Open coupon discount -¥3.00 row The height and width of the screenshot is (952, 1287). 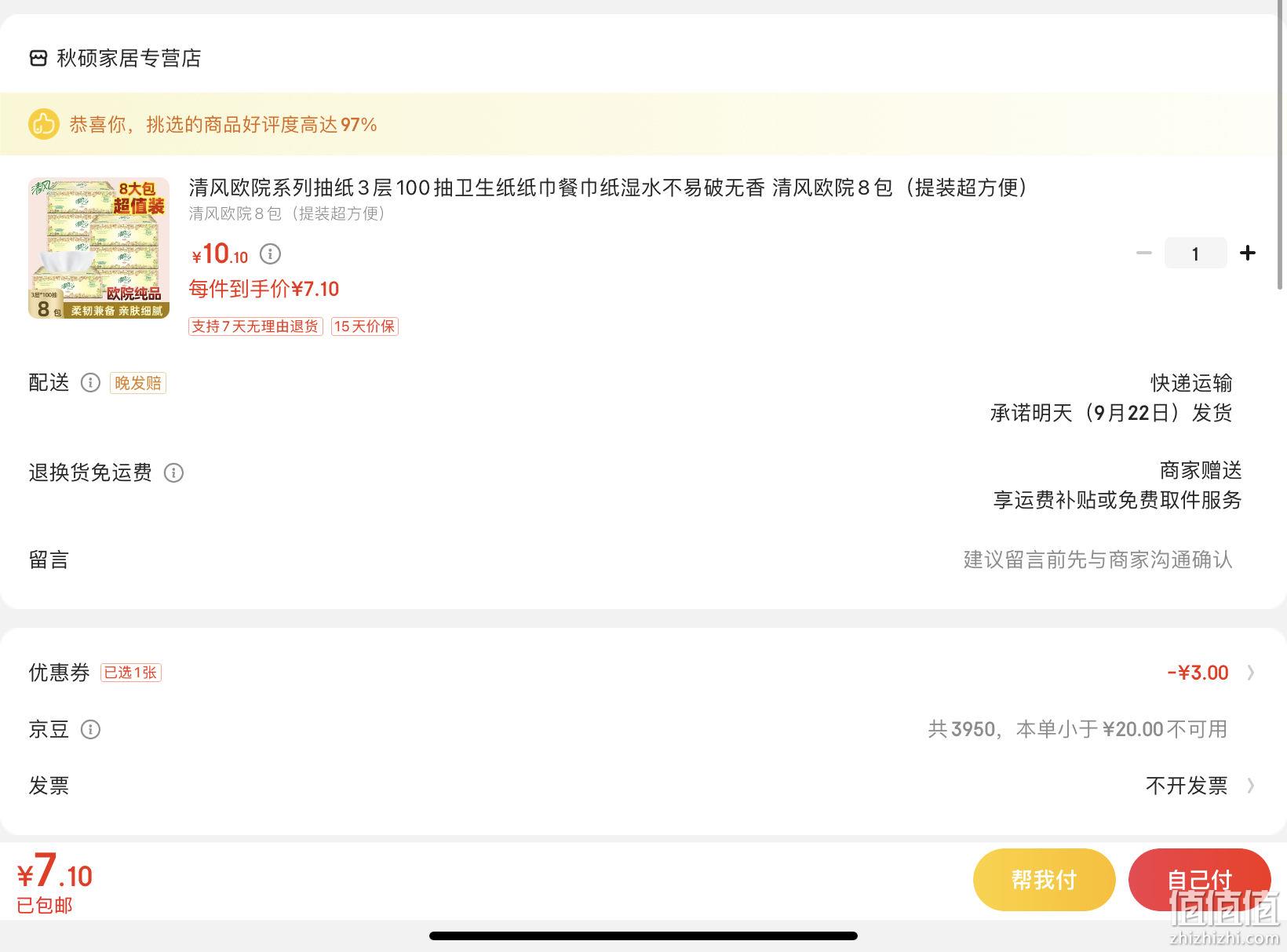tap(643, 673)
